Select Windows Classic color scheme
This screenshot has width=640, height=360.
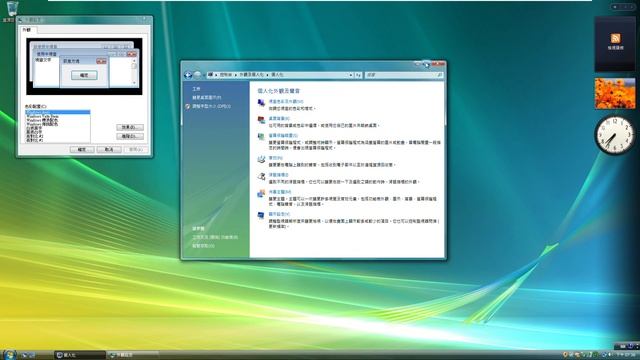coord(58,124)
